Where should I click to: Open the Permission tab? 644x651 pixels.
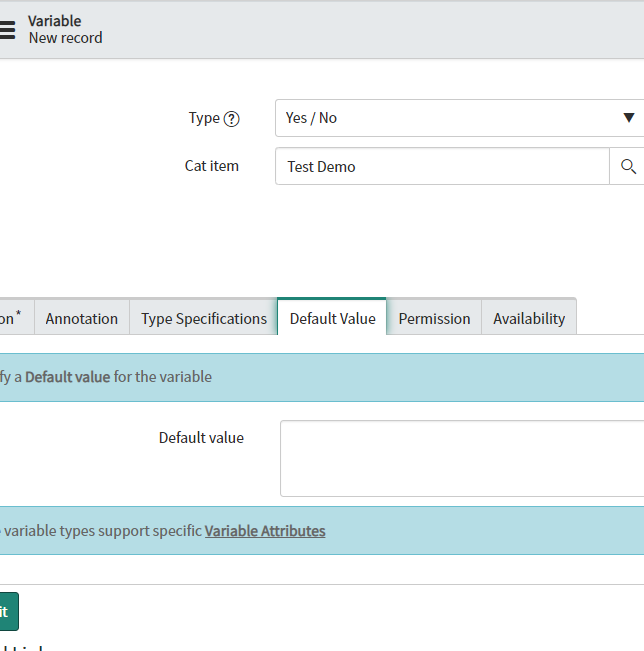434,318
